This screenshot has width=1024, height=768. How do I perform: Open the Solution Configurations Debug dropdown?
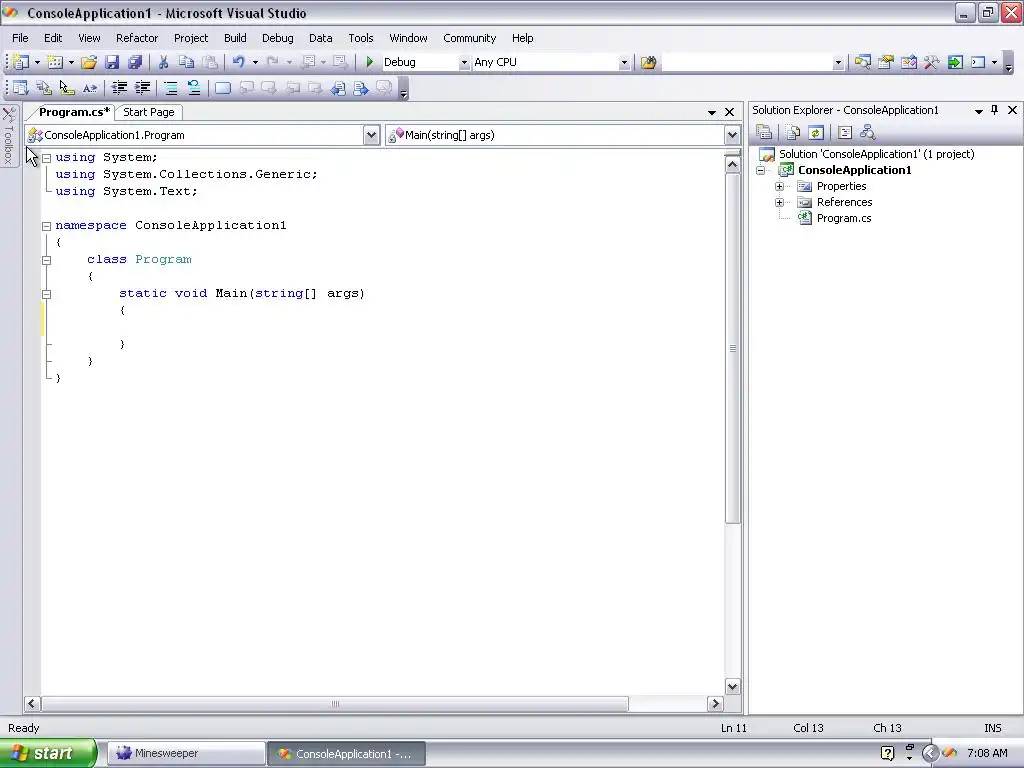464,63
